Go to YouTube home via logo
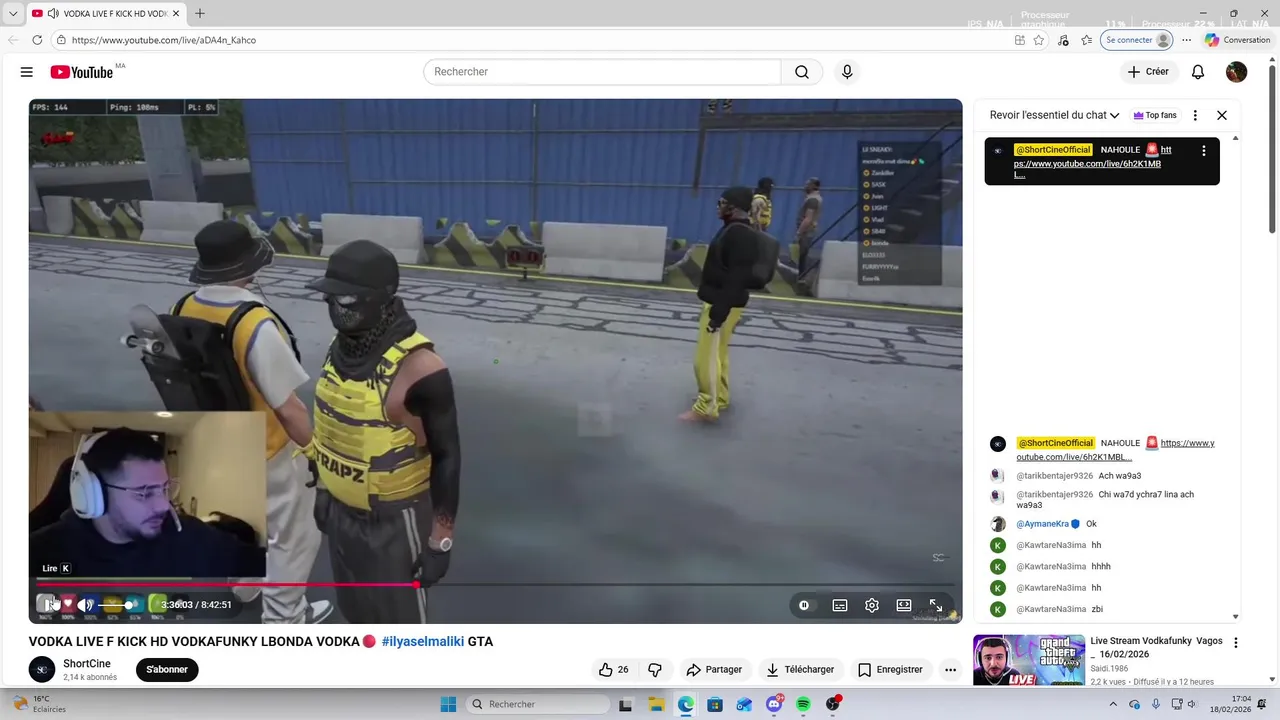This screenshot has height=720, width=1280. (x=82, y=72)
